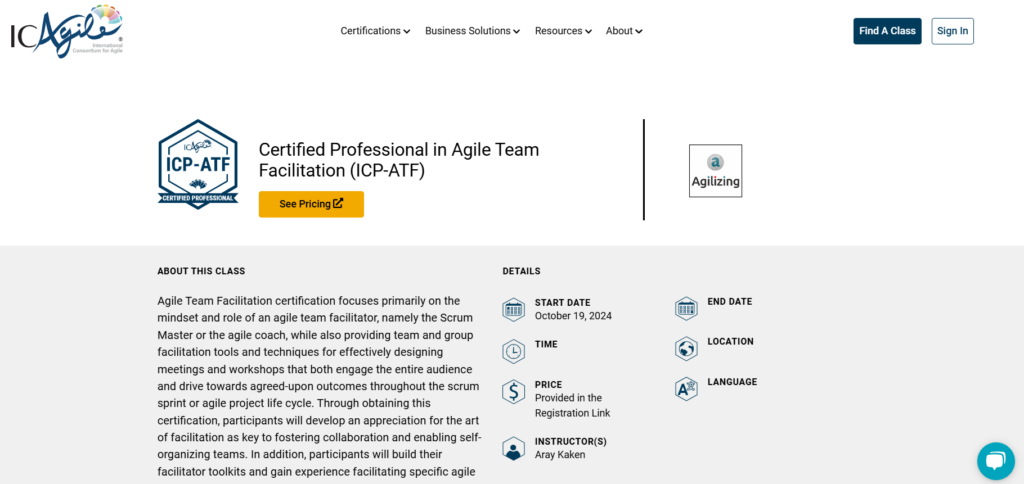Image resolution: width=1024 pixels, height=484 pixels.
Task: Click the DETAILS heading
Action: (x=521, y=271)
